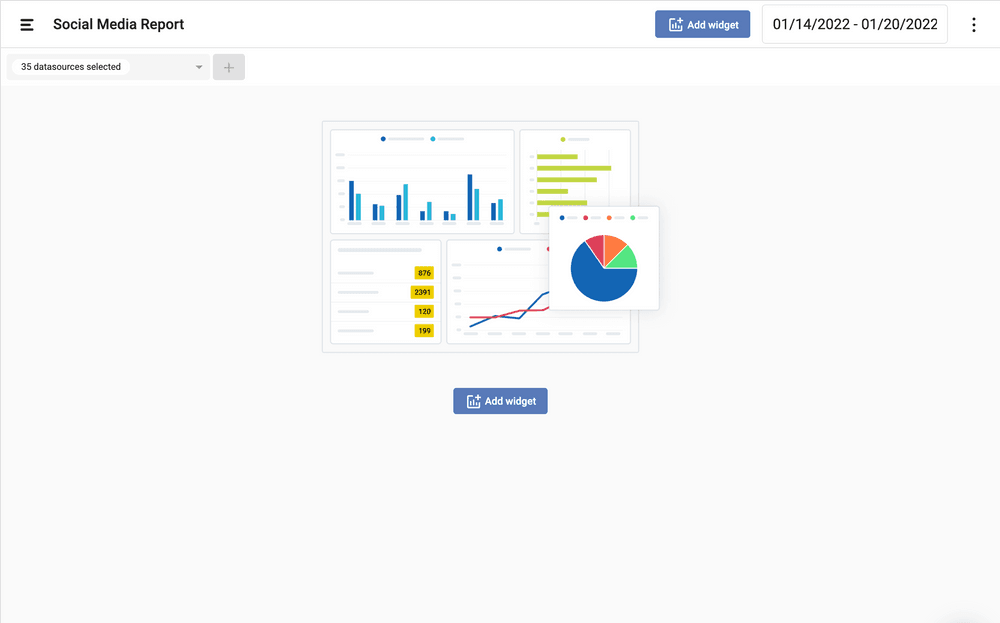Open the hamburger navigation menu
Image resolution: width=1000 pixels, height=623 pixels.
[x=27, y=25]
